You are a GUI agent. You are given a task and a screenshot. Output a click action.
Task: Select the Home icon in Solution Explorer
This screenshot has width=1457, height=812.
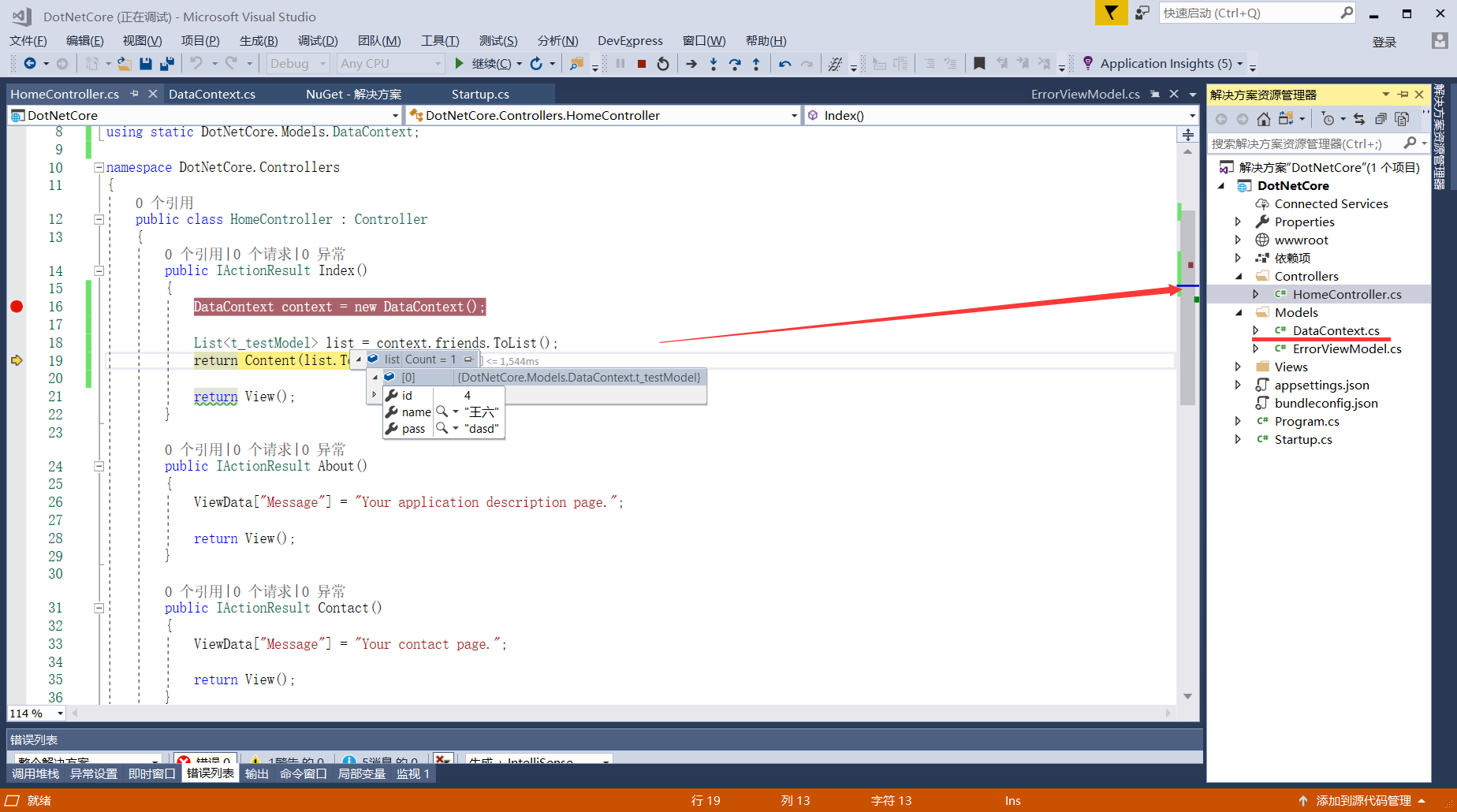tap(1264, 118)
